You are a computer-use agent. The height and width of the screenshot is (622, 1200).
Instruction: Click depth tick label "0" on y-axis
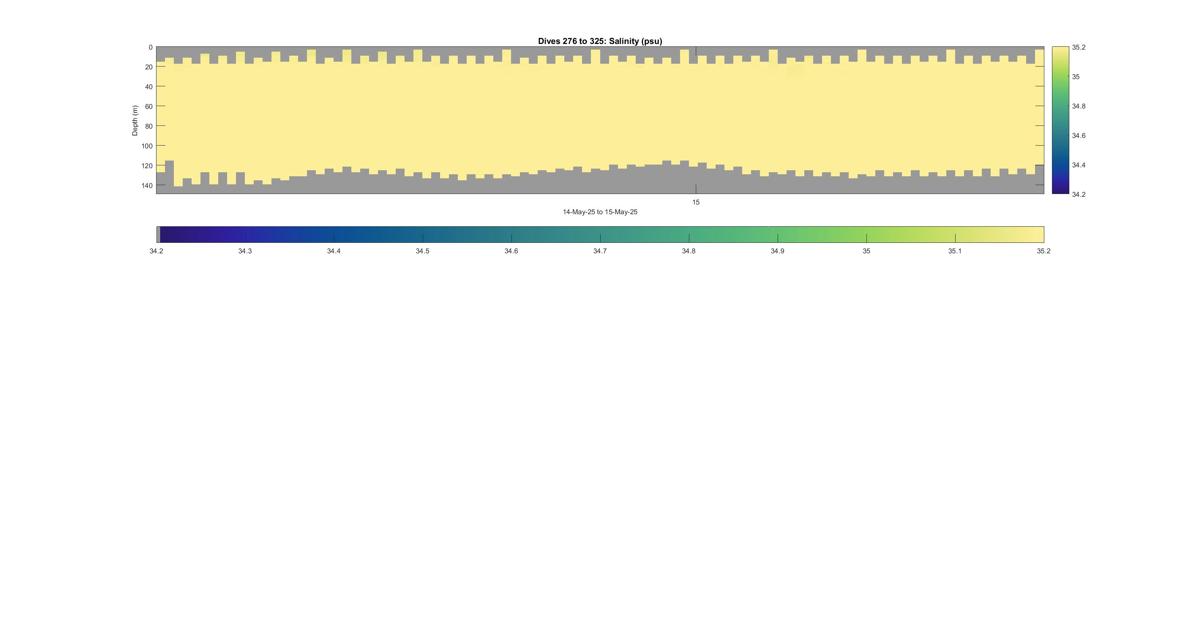(x=151, y=47)
